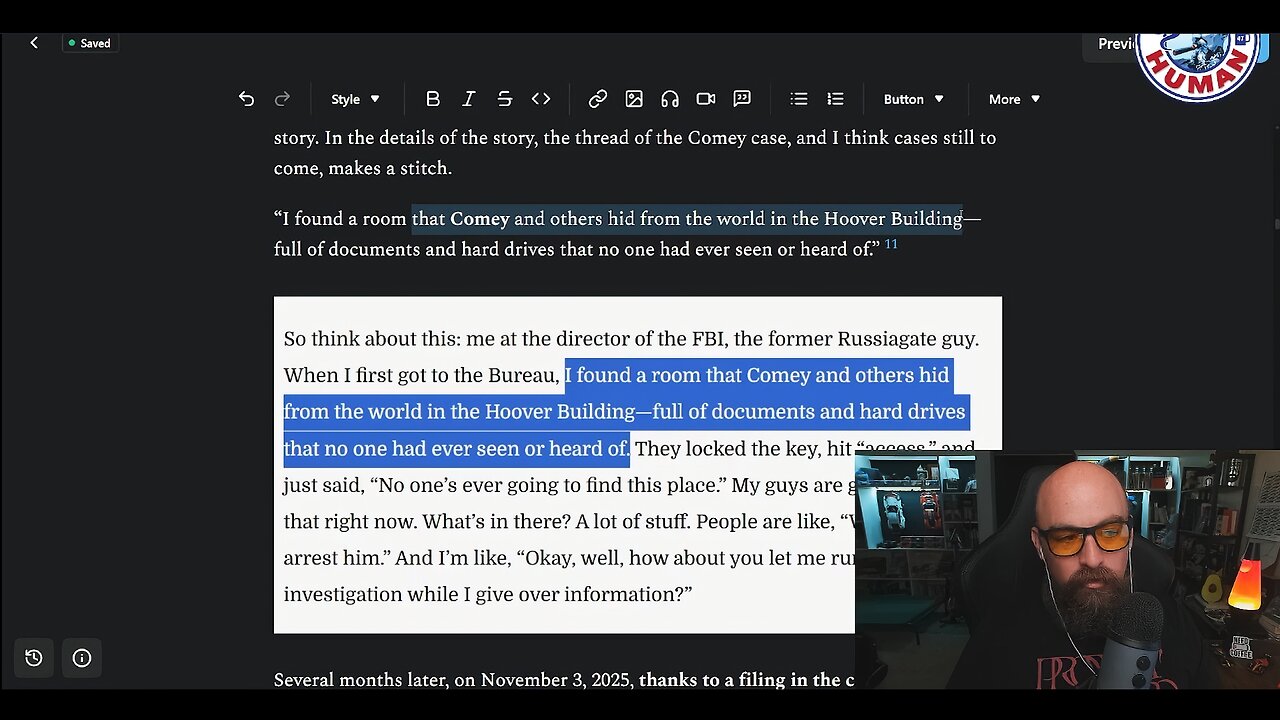The image size is (1280, 720).
Task: Open the More dropdown menu
Action: click(x=1014, y=99)
